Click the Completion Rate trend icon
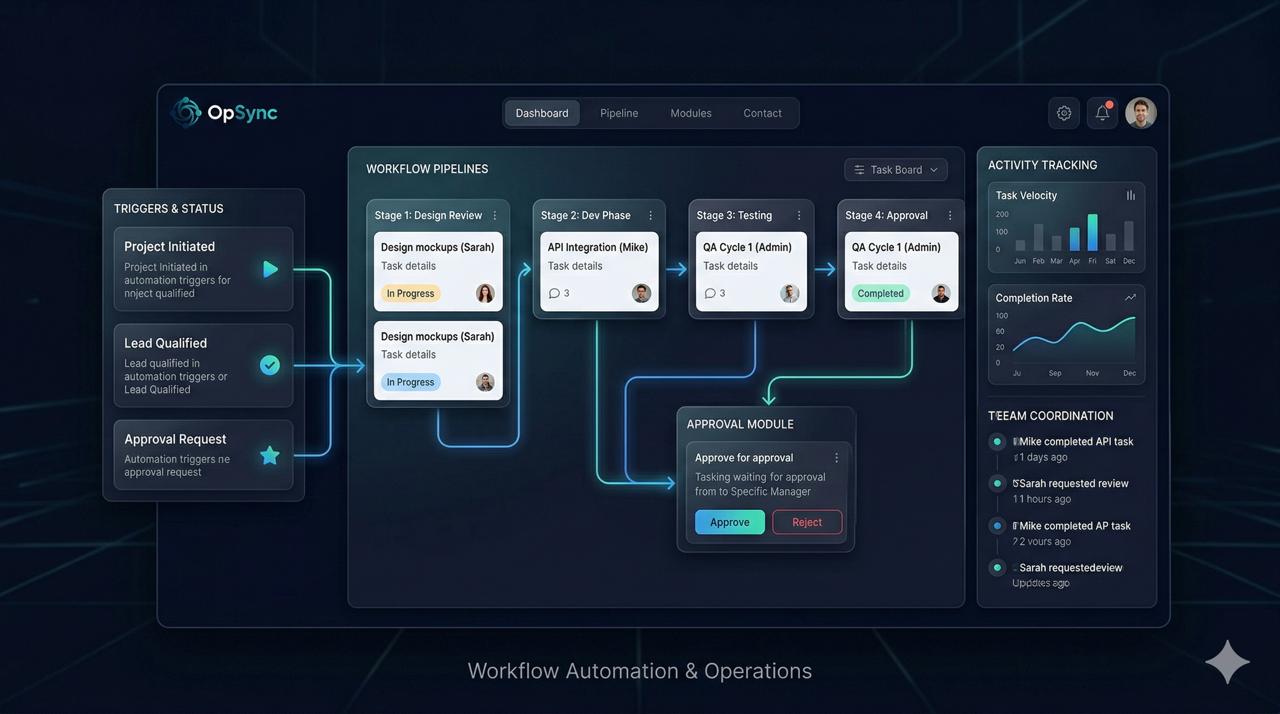 tap(1131, 298)
